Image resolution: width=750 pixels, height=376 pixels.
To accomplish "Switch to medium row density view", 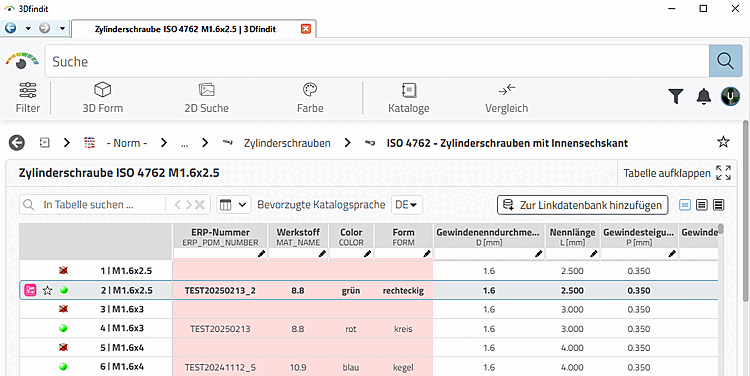I will click(x=702, y=205).
